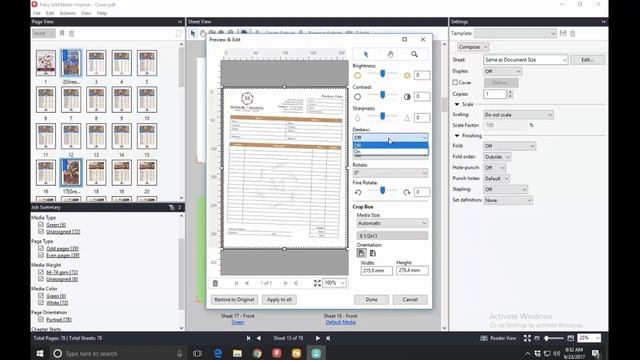The image size is (640, 360).
Task: Select the hand pan tool in Preview & Edit
Action: pos(390,54)
